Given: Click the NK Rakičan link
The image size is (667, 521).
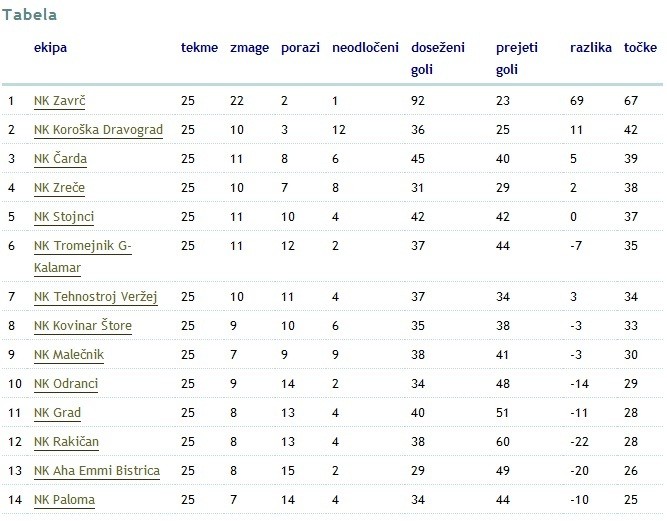Looking at the screenshot, I should click(67, 442).
